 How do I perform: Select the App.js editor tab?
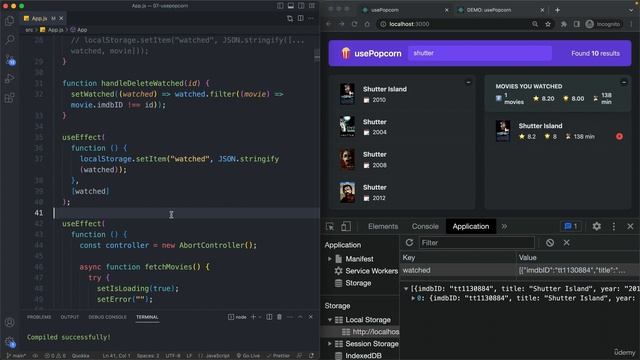(x=43, y=18)
